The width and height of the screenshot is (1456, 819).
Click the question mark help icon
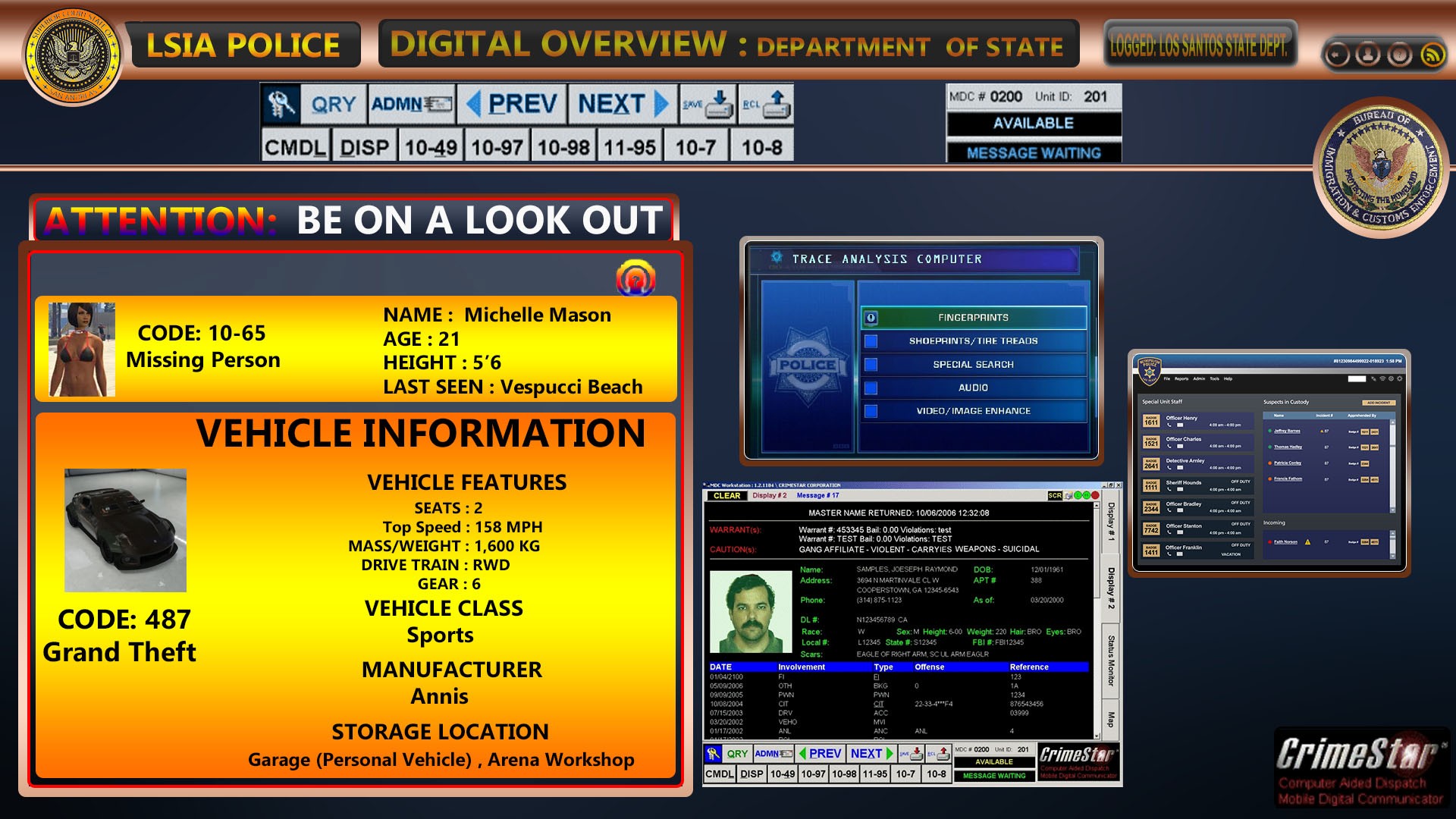(x=1400, y=55)
